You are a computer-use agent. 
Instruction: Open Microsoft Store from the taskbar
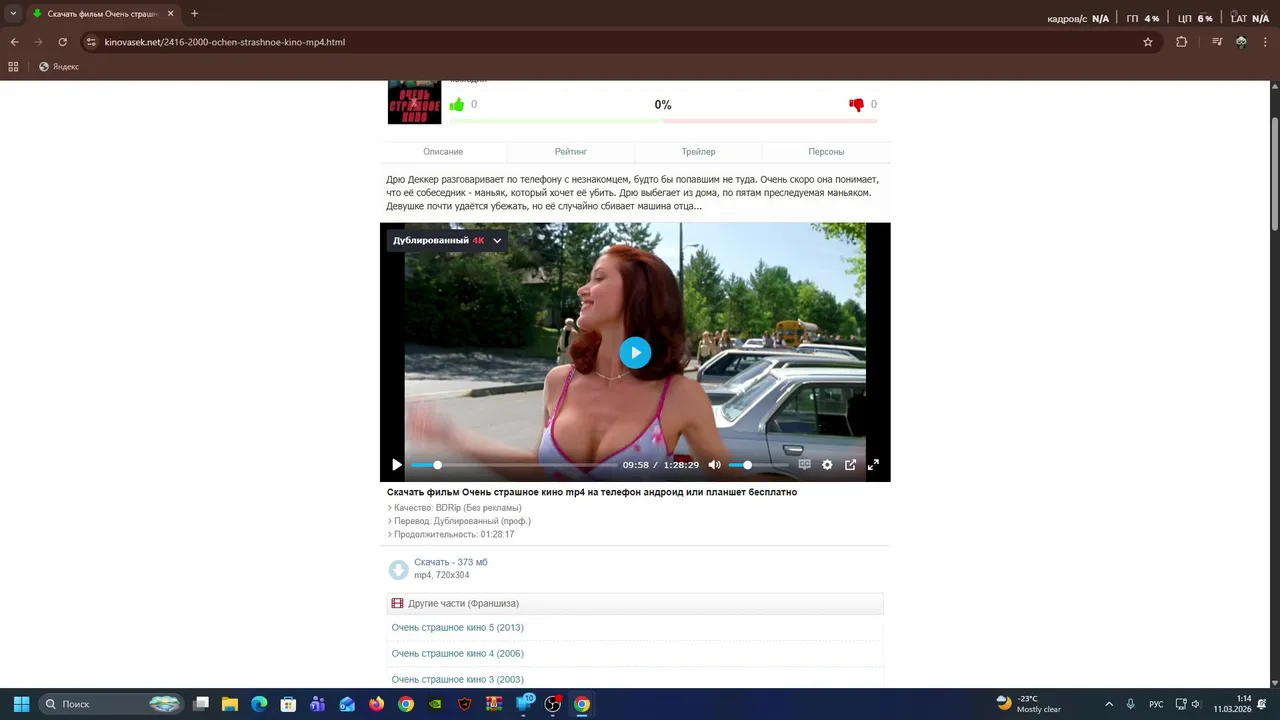[288, 704]
